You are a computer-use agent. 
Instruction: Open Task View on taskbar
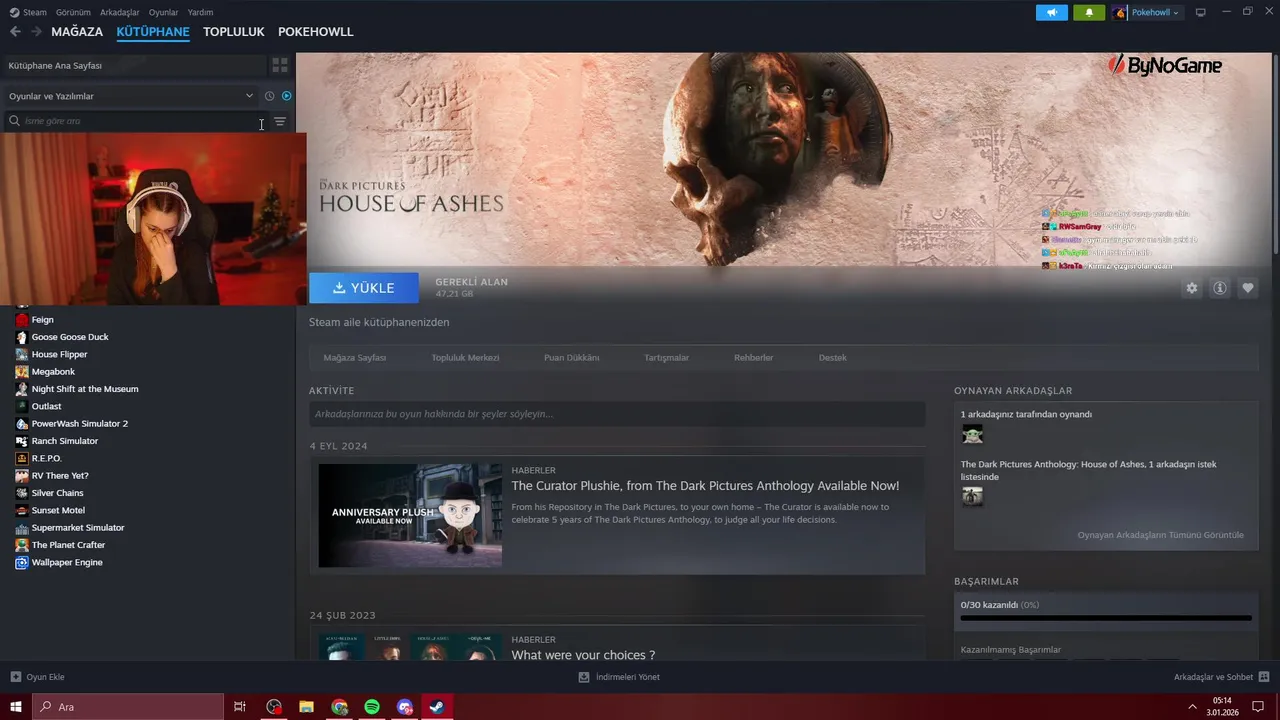240,707
